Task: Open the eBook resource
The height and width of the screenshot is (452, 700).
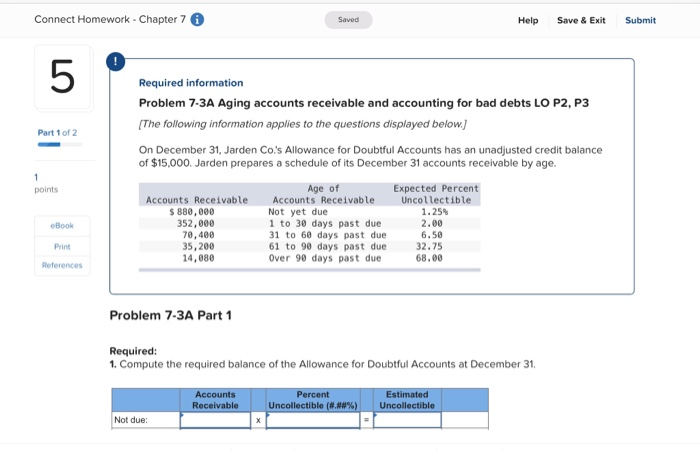Action: [62, 226]
